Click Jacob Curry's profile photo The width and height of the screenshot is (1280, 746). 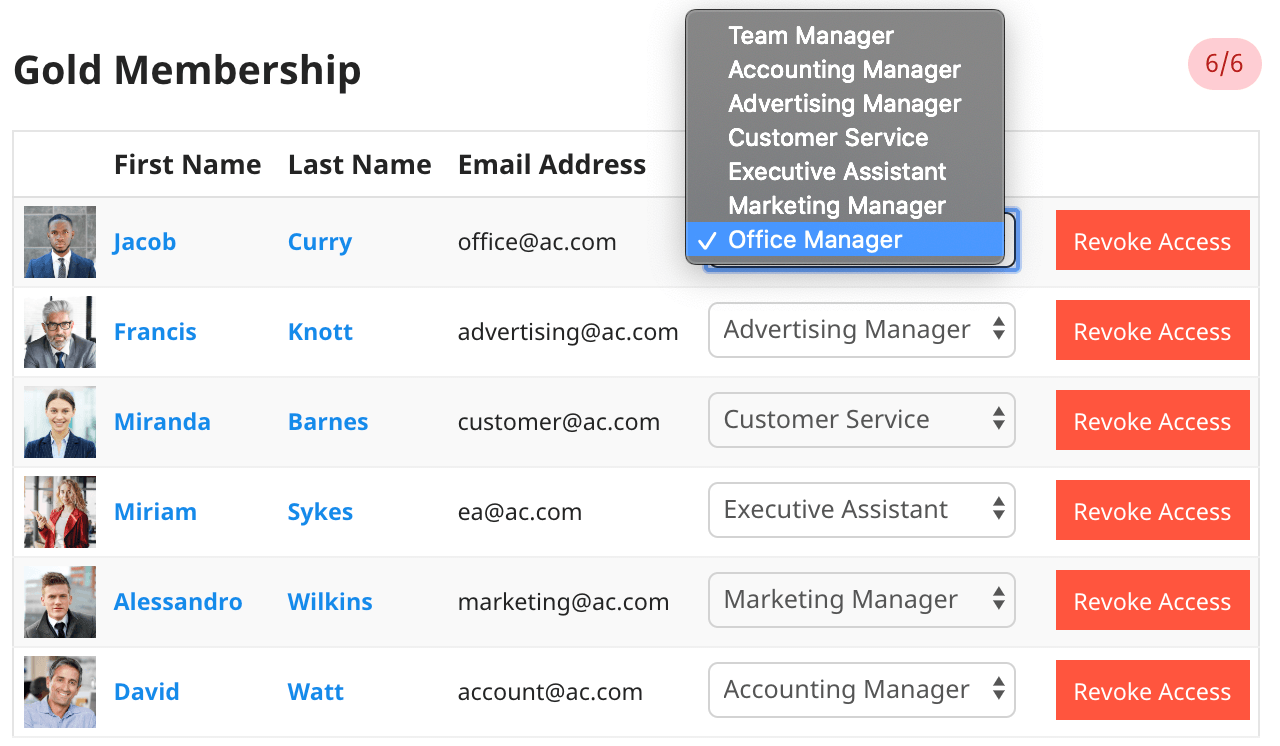point(60,242)
